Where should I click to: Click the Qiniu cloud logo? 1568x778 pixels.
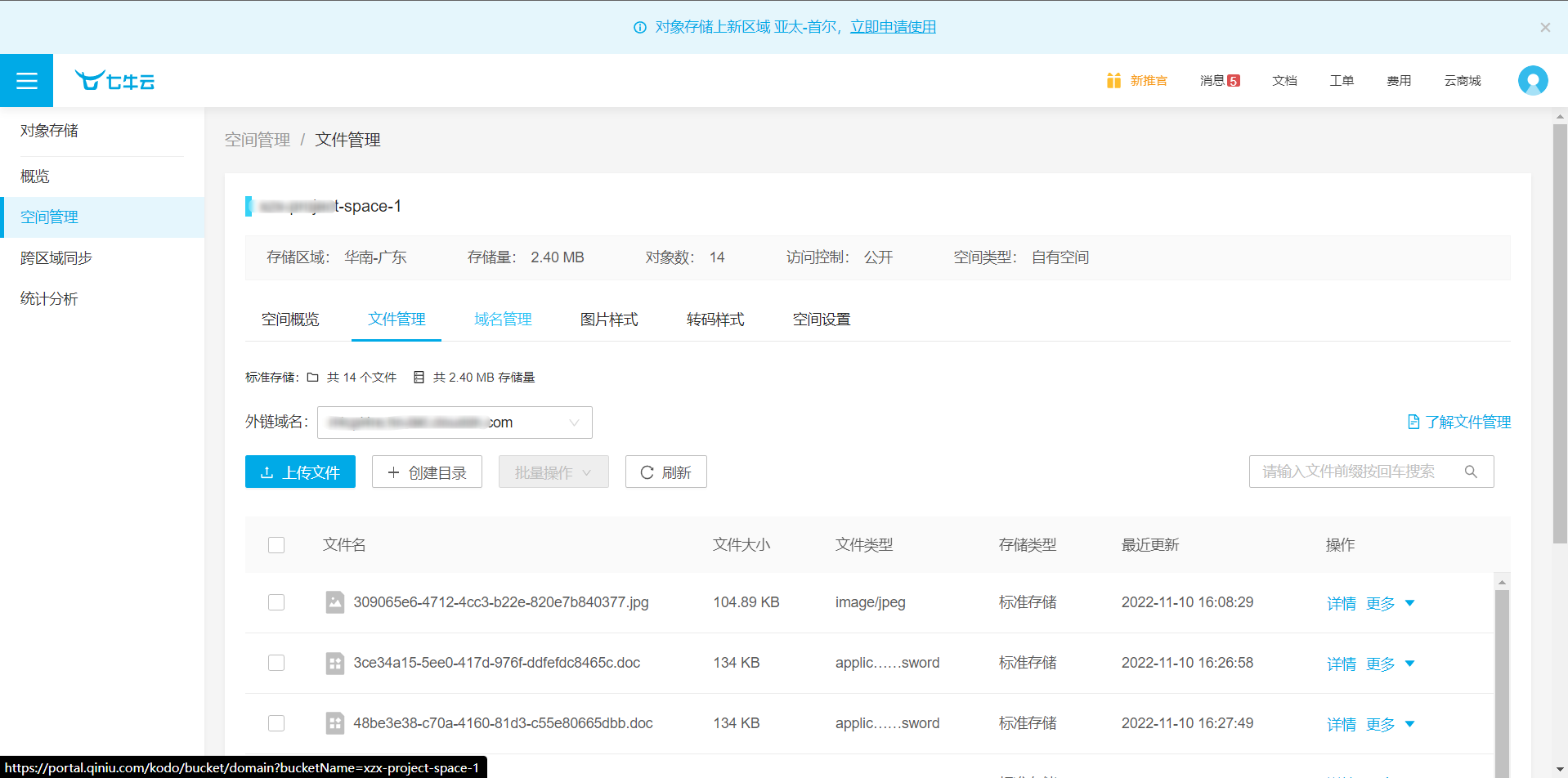[x=114, y=80]
